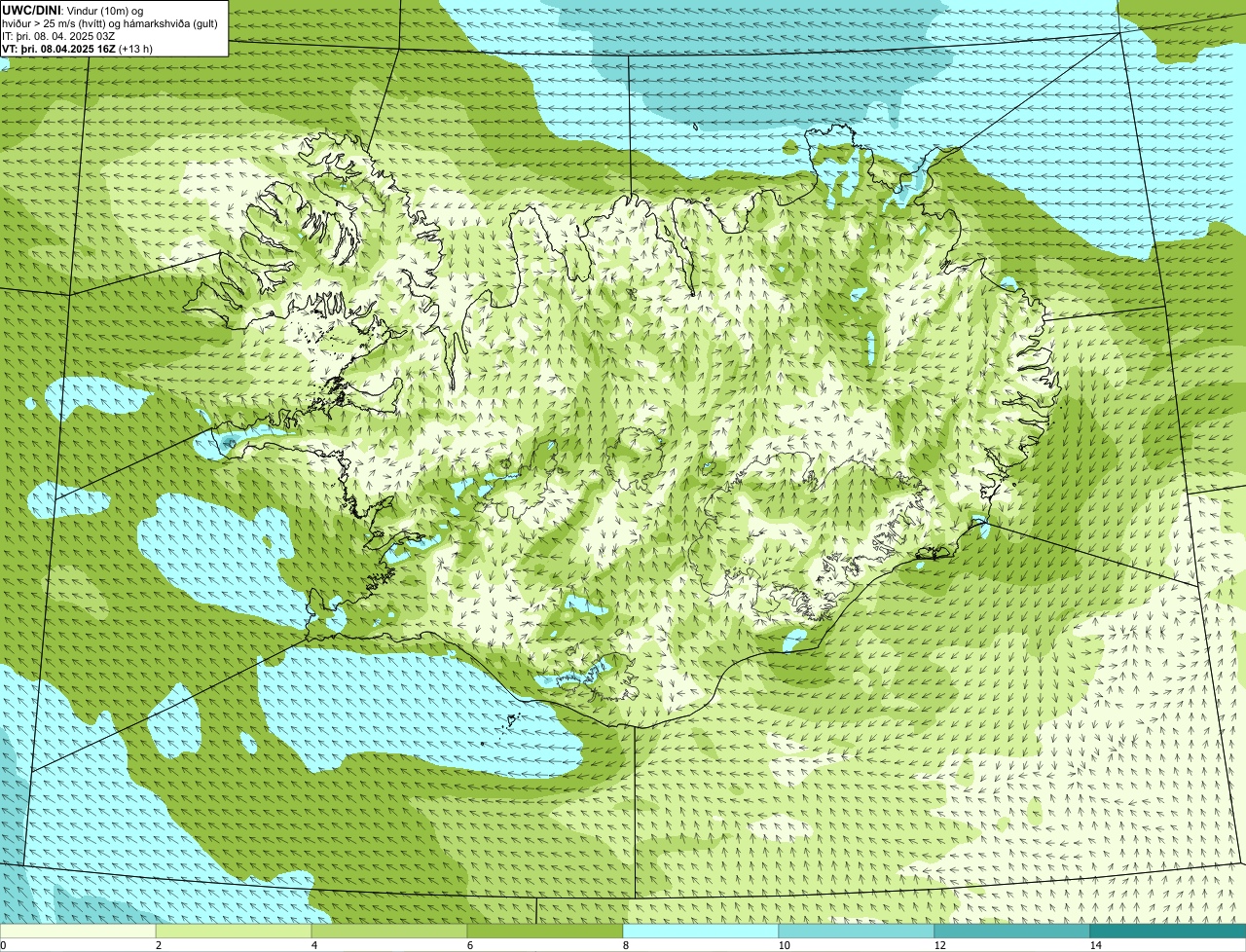Image resolution: width=1246 pixels, height=952 pixels.
Task: Click the 'VT: þri. 08.04.2025 16Z (+13 h)' line
Action: click(77, 48)
